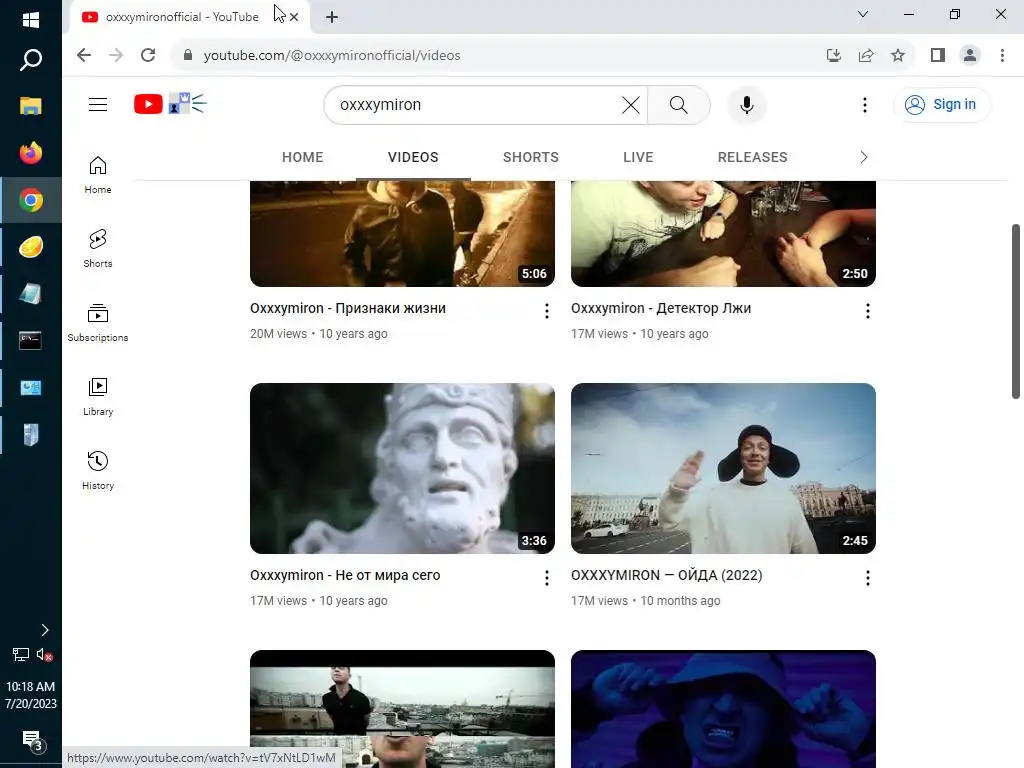Switch to the RELEASES channel tab
Image resolution: width=1024 pixels, height=768 pixels.
[752, 157]
